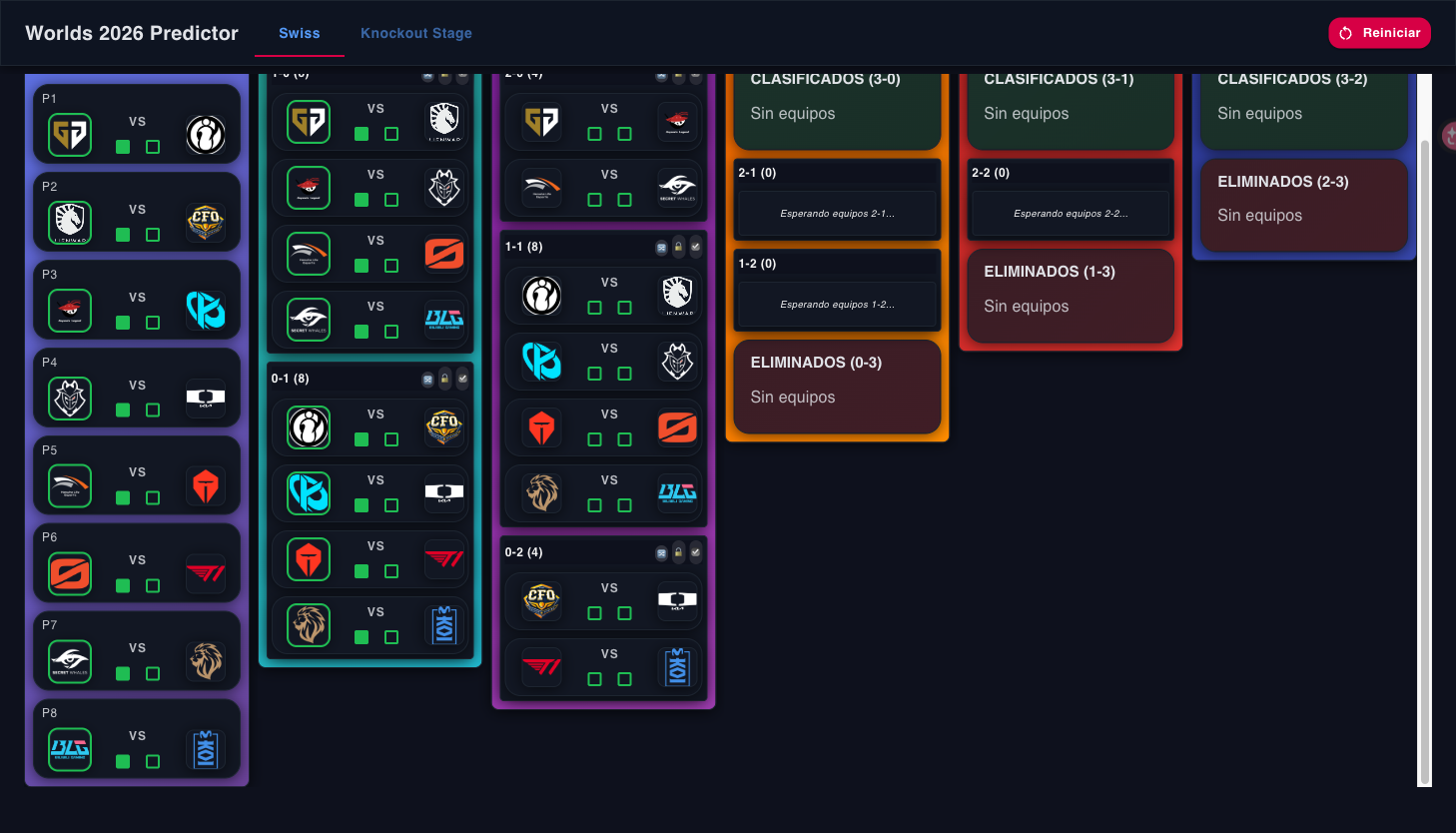This screenshot has width=1456, height=833.
Task: Click the T1 logo in match P6
Action: pos(206,573)
